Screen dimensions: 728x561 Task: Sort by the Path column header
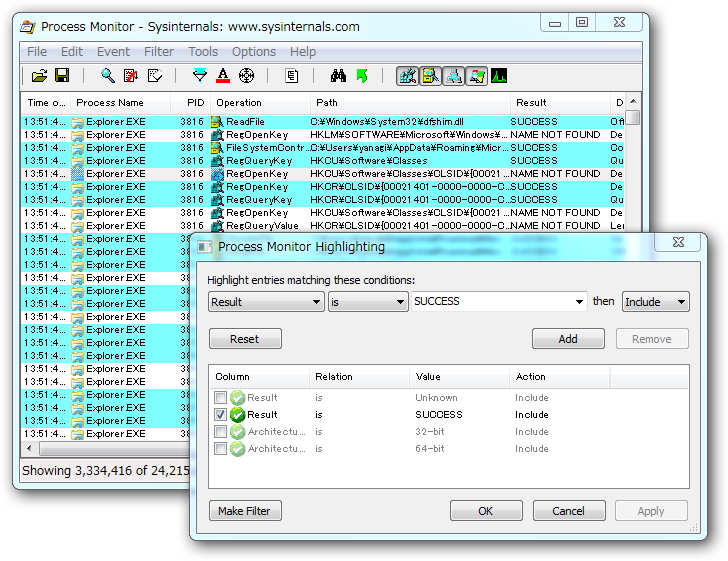[410, 103]
